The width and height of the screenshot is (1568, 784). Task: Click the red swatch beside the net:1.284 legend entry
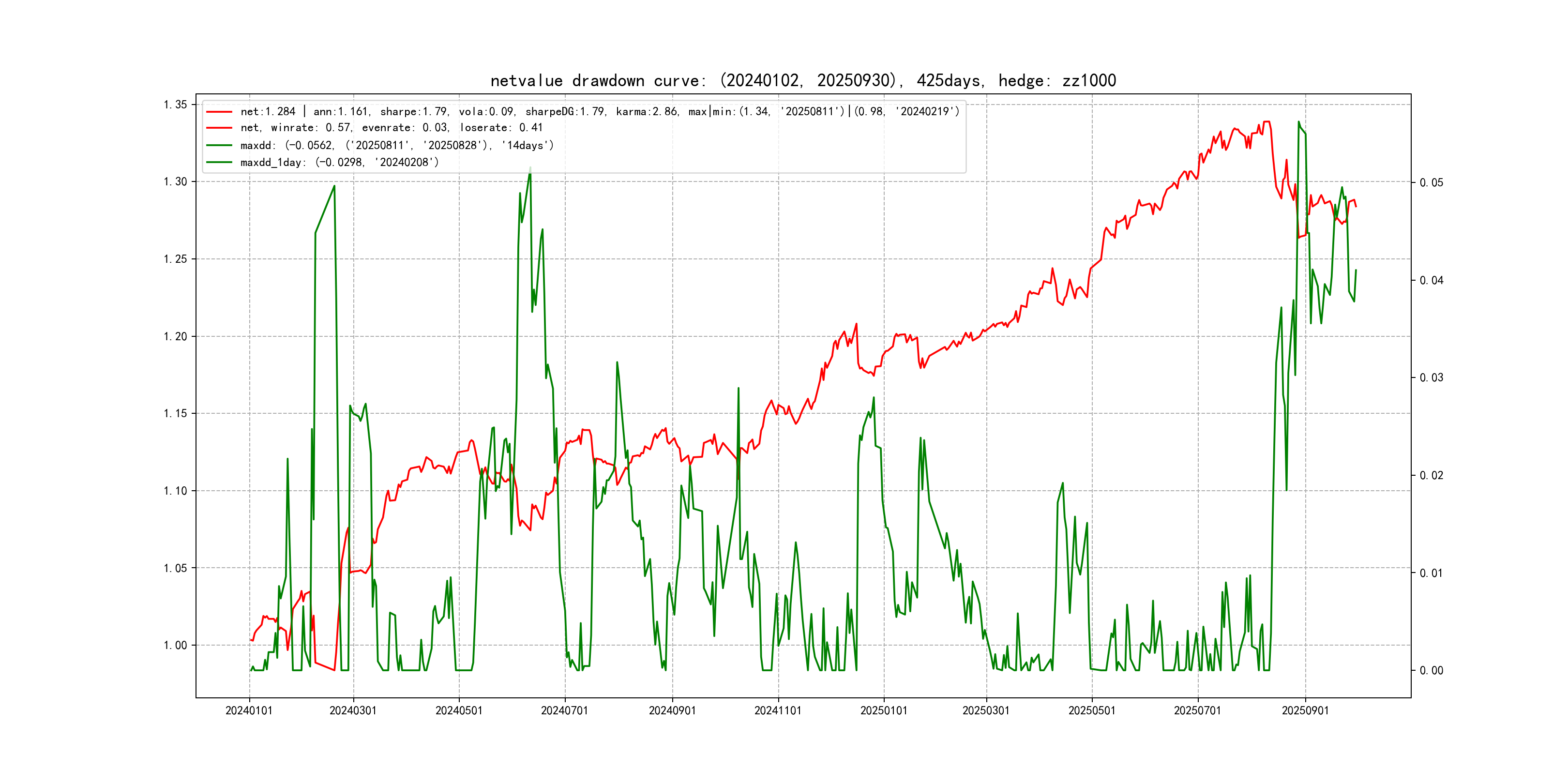click(x=219, y=112)
